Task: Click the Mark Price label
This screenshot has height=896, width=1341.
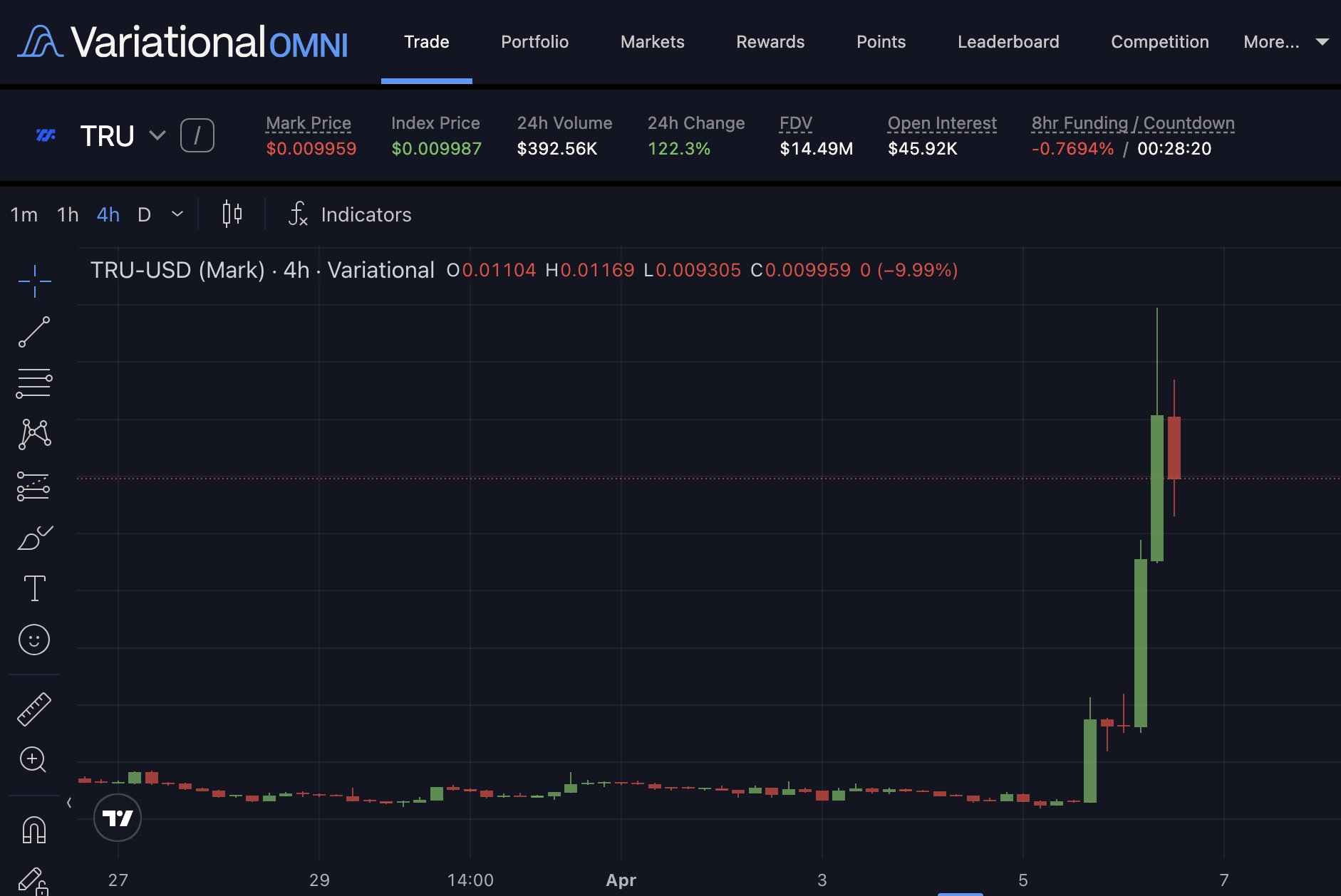Action: (x=309, y=123)
